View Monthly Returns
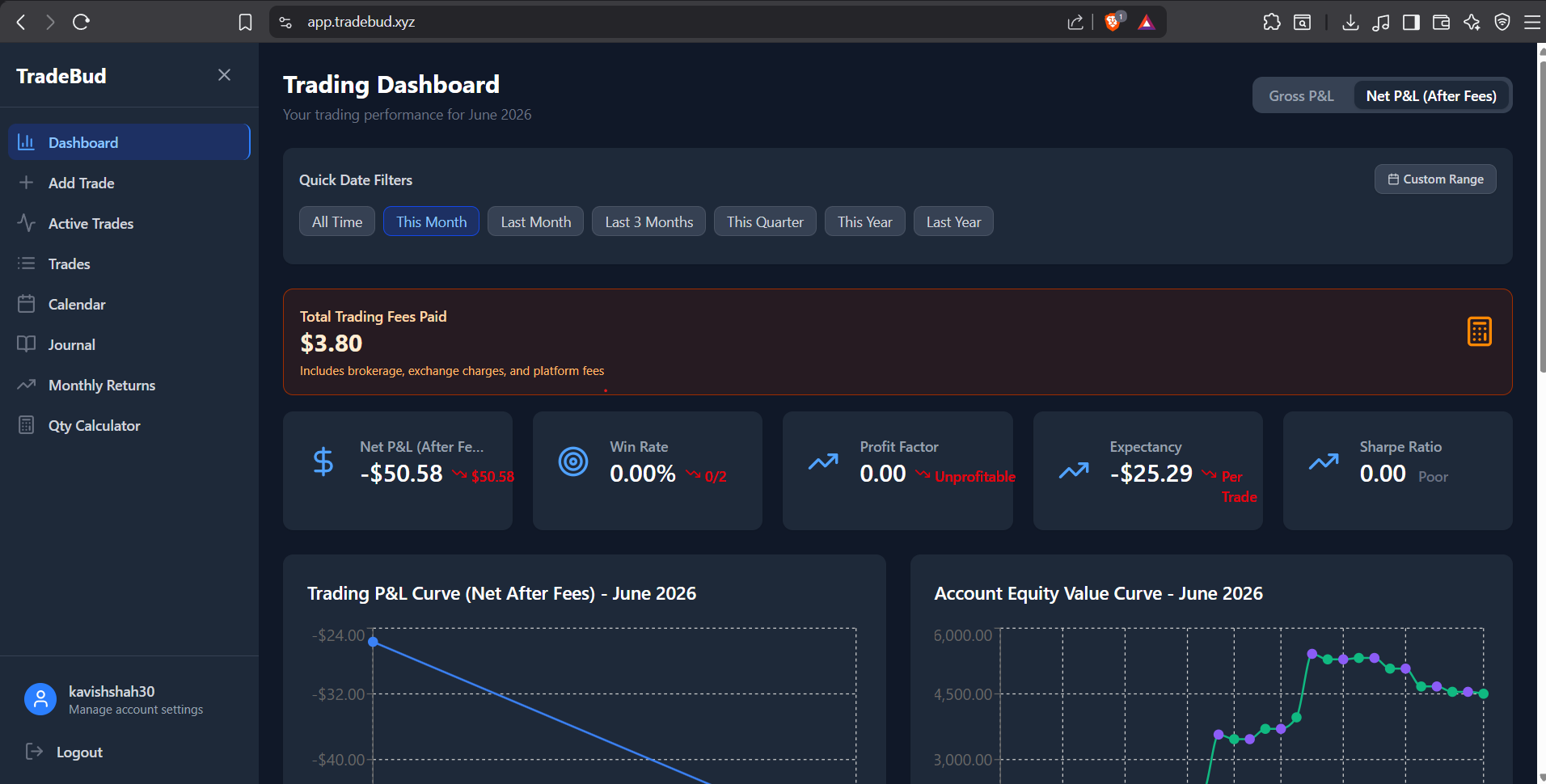 [129, 385]
